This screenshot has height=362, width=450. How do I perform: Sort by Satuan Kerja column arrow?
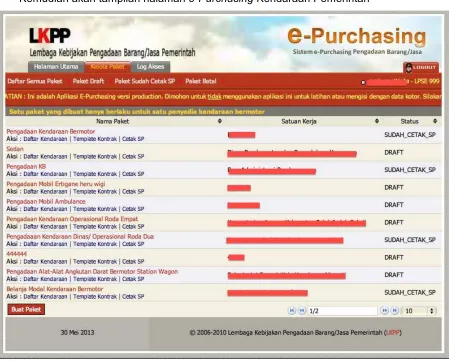click(x=377, y=121)
